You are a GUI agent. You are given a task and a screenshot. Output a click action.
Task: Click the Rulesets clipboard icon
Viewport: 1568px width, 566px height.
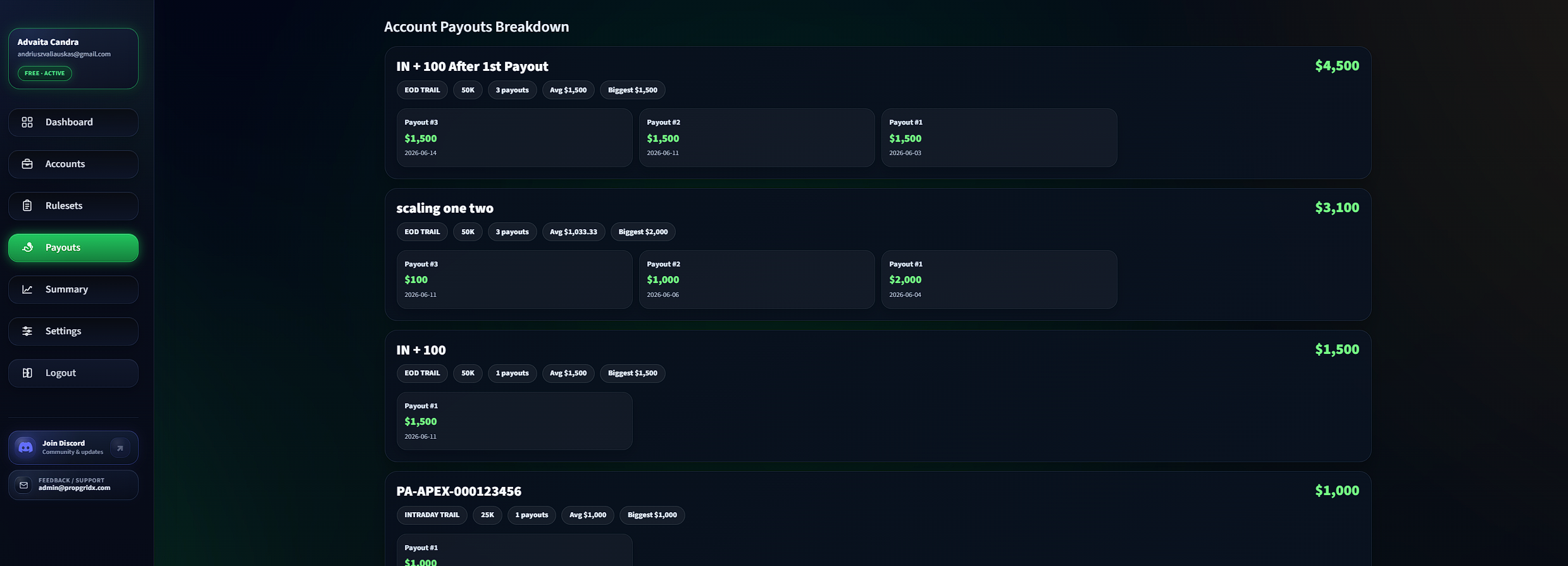coord(27,206)
